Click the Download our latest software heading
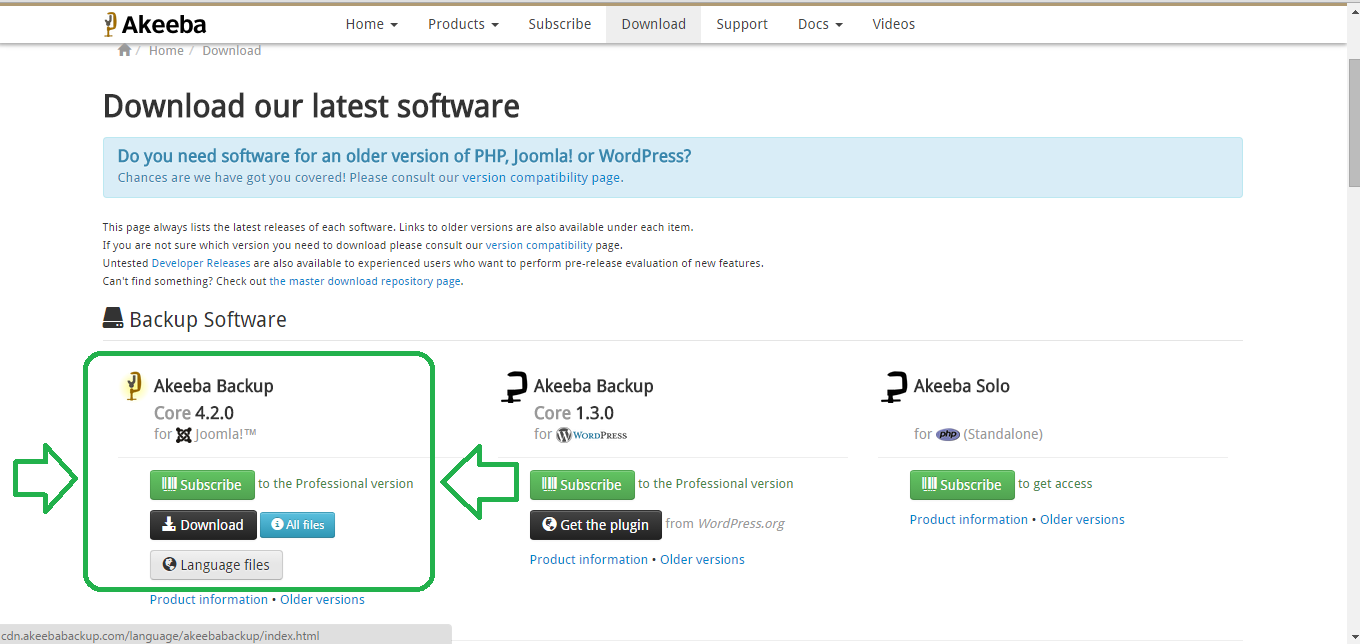 click(311, 106)
